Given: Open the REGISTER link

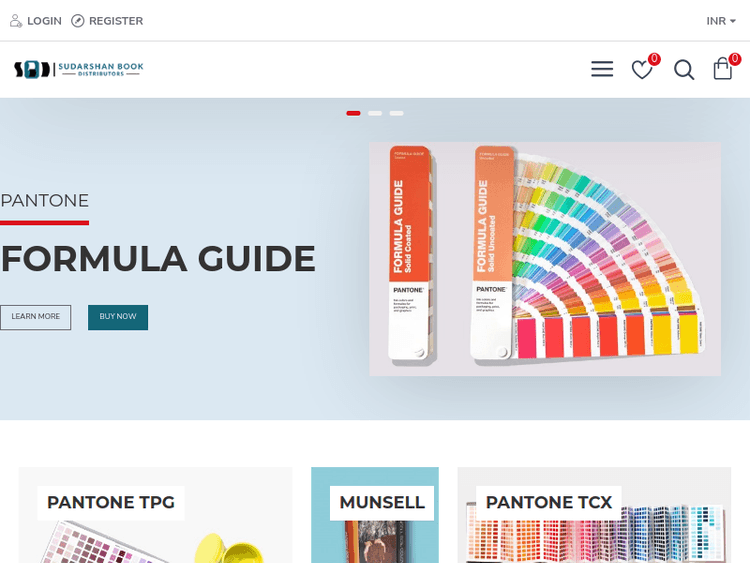Looking at the screenshot, I should [116, 21].
